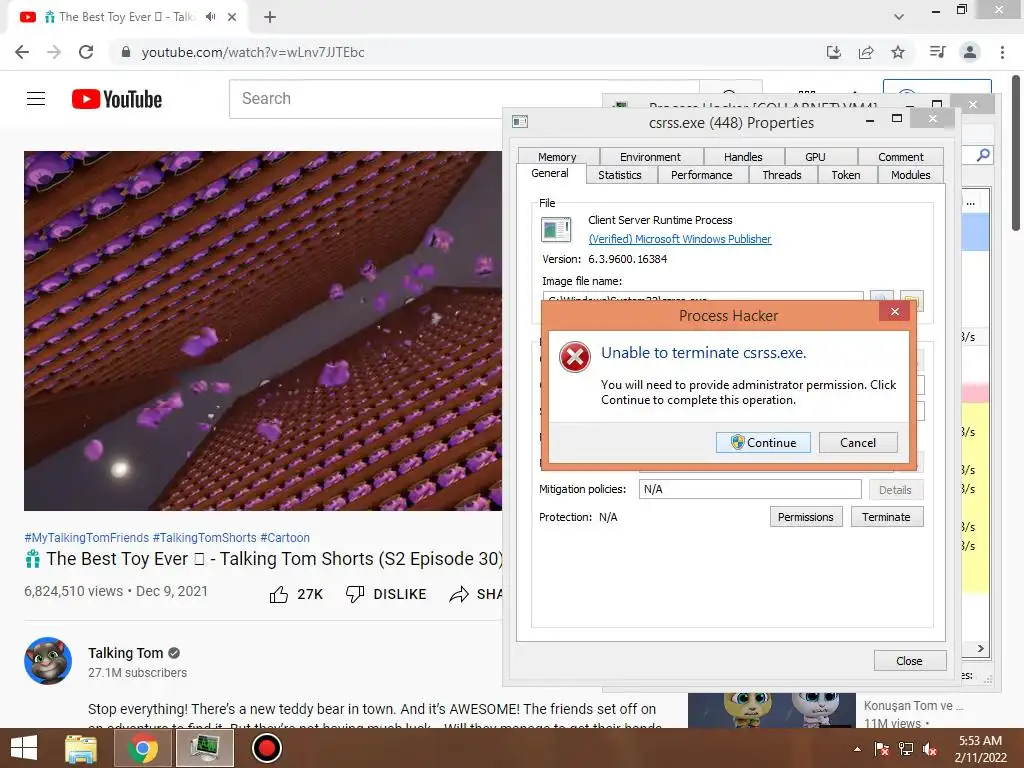Click Continue in Process Hacker dialog
Image resolution: width=1024 pixels, height=768 pixels.
tap(763, 443)
